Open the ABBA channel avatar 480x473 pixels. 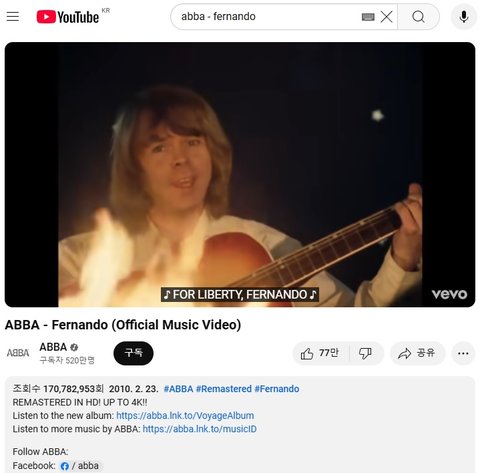click(x=18, y=353)
